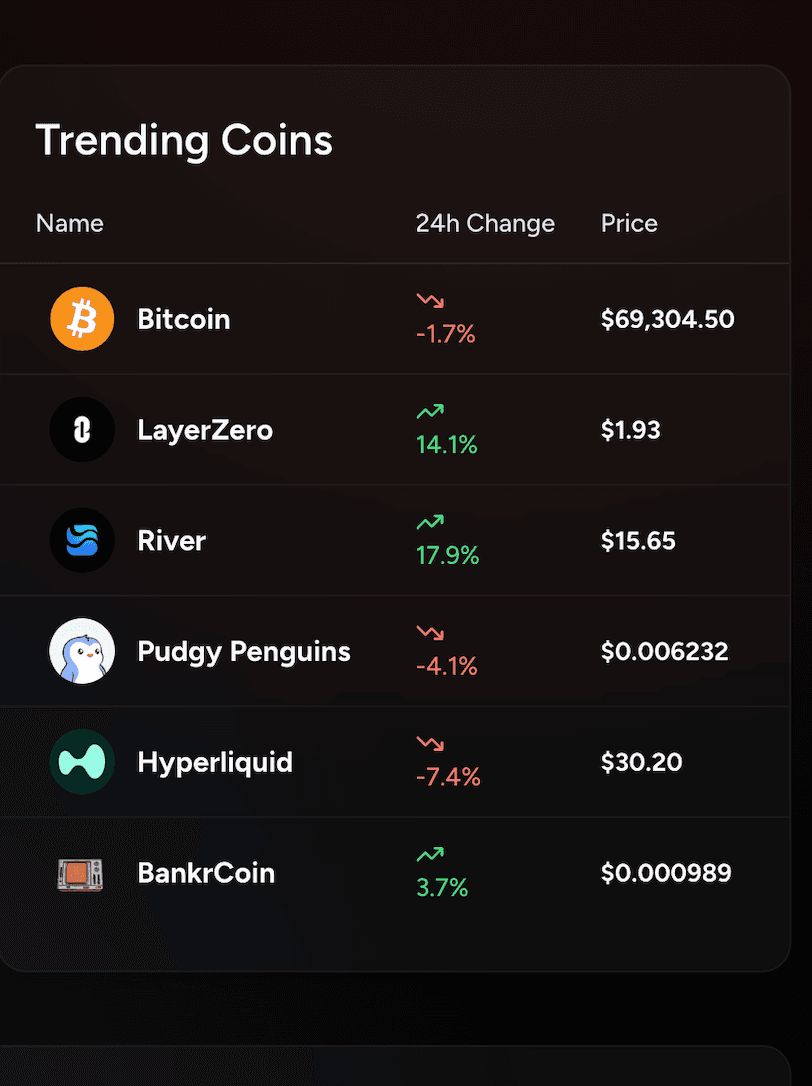Open the BankrCoin name link
The image size is (812, 1086).
206,873
